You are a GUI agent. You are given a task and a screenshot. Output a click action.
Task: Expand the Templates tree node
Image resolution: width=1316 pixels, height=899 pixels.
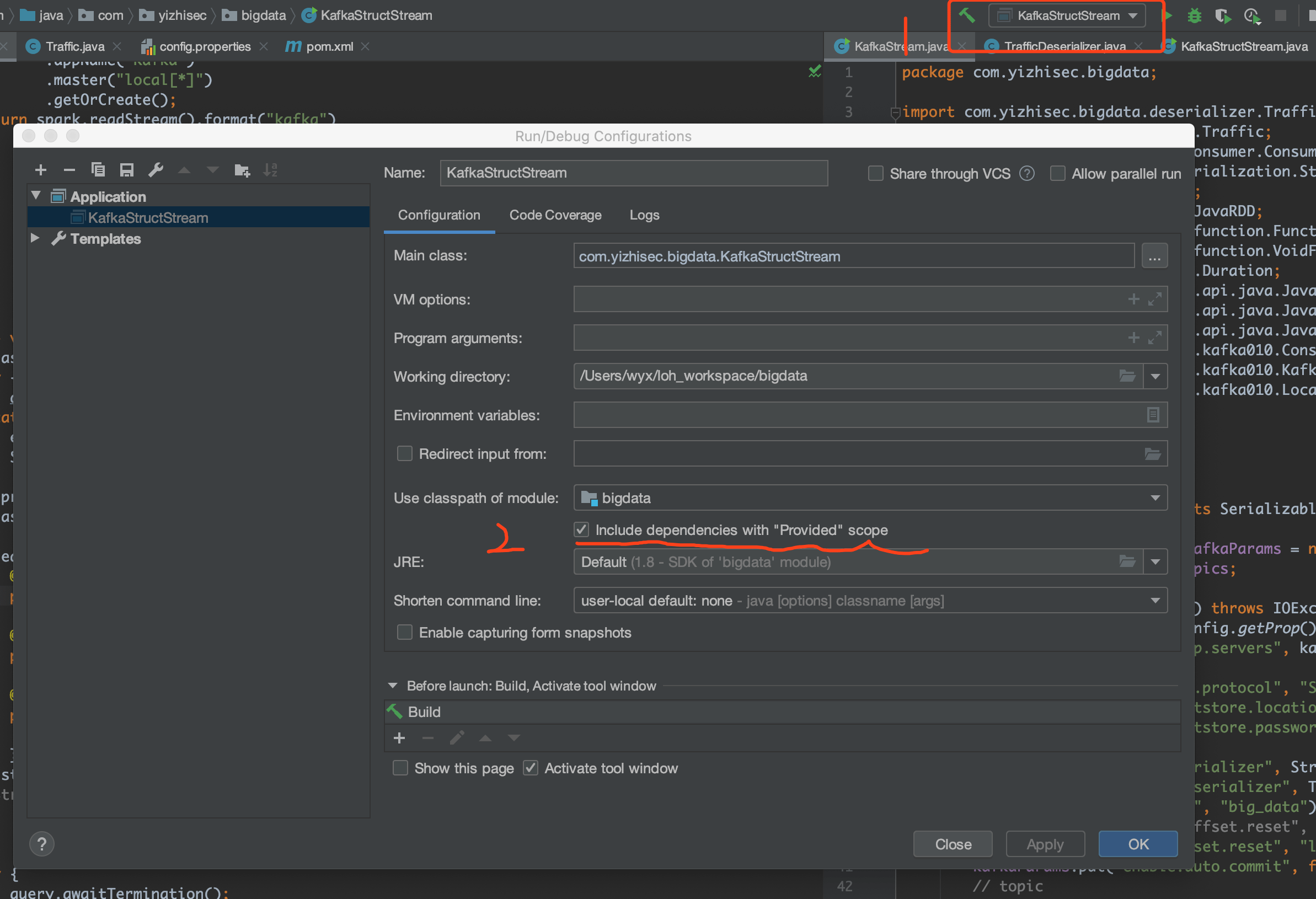[x=35, y=238]
